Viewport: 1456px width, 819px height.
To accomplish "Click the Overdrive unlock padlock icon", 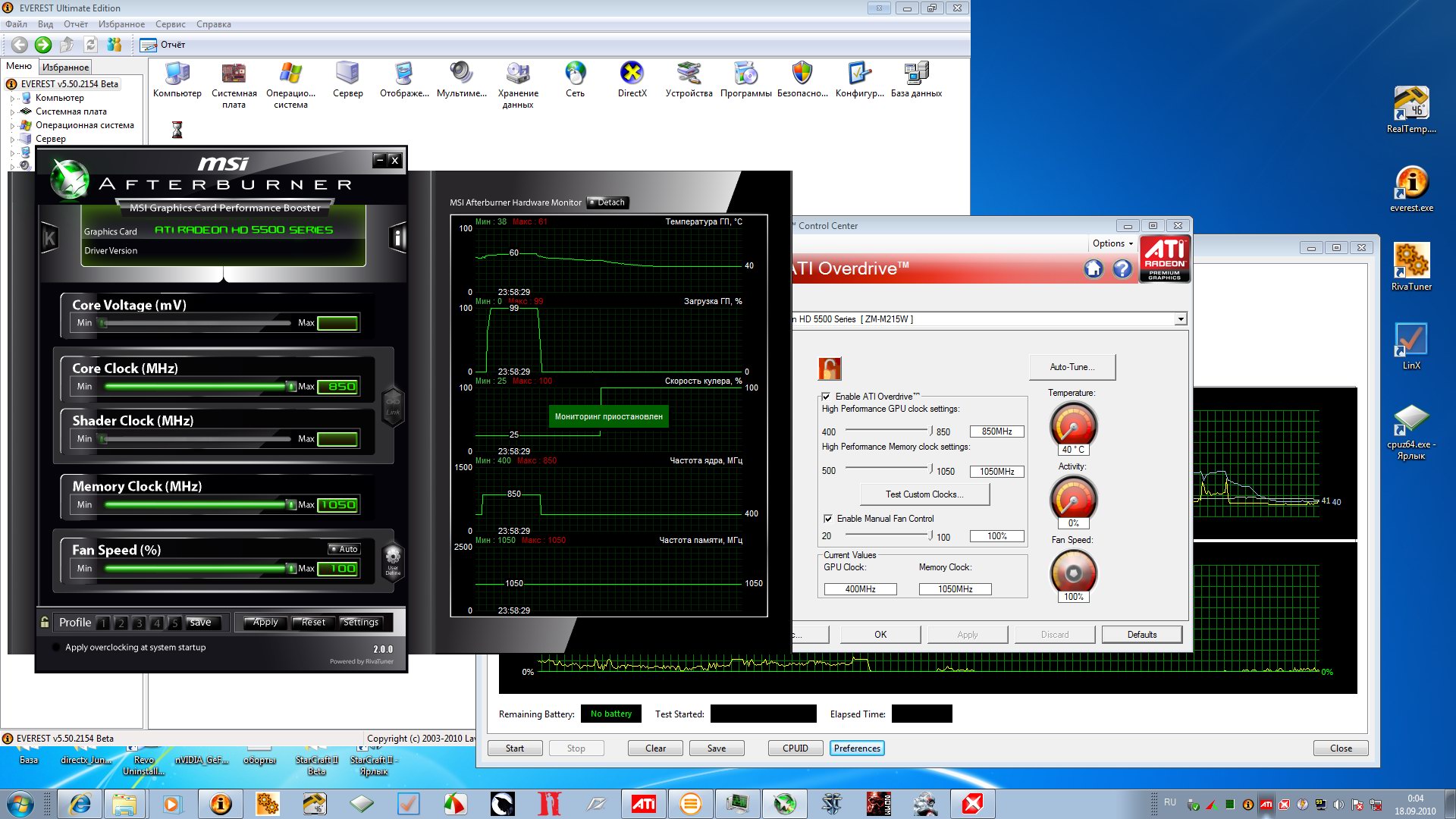I will pyautogui.click(x=830, y=369).
